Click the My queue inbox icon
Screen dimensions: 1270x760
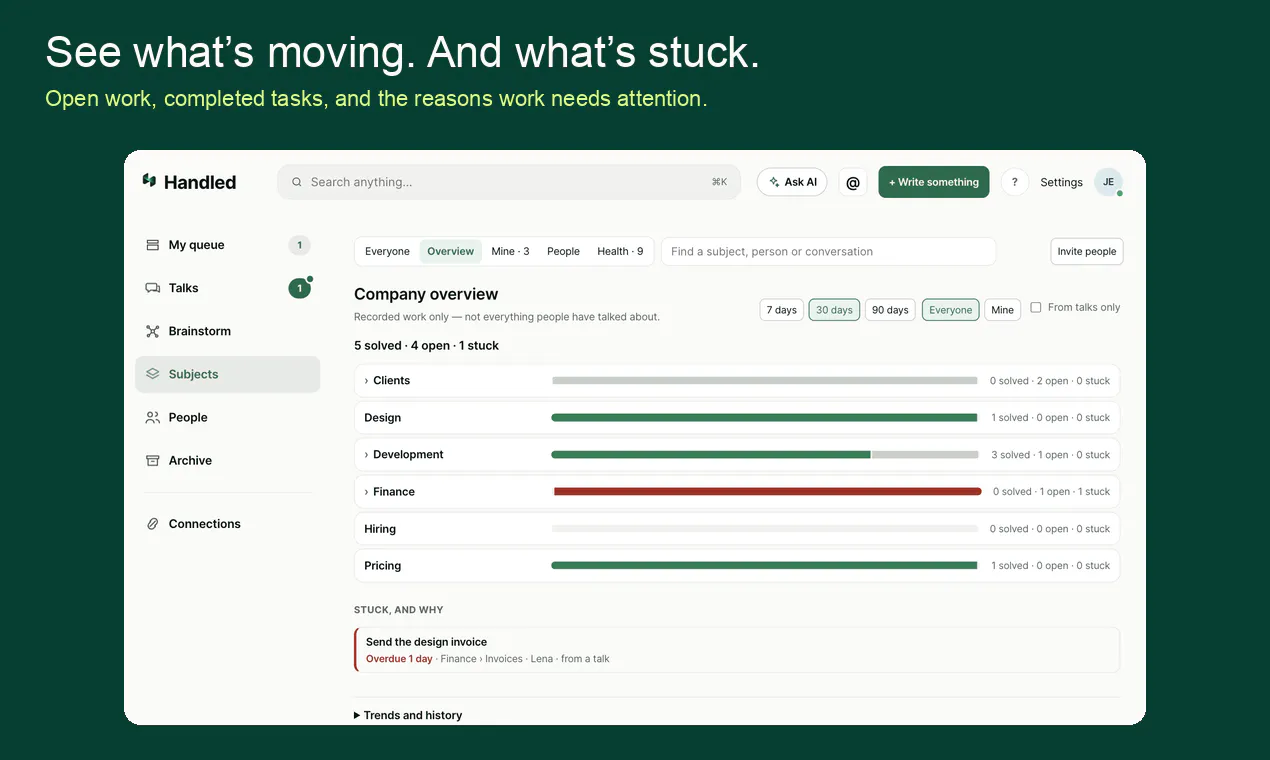click(153, 245)
